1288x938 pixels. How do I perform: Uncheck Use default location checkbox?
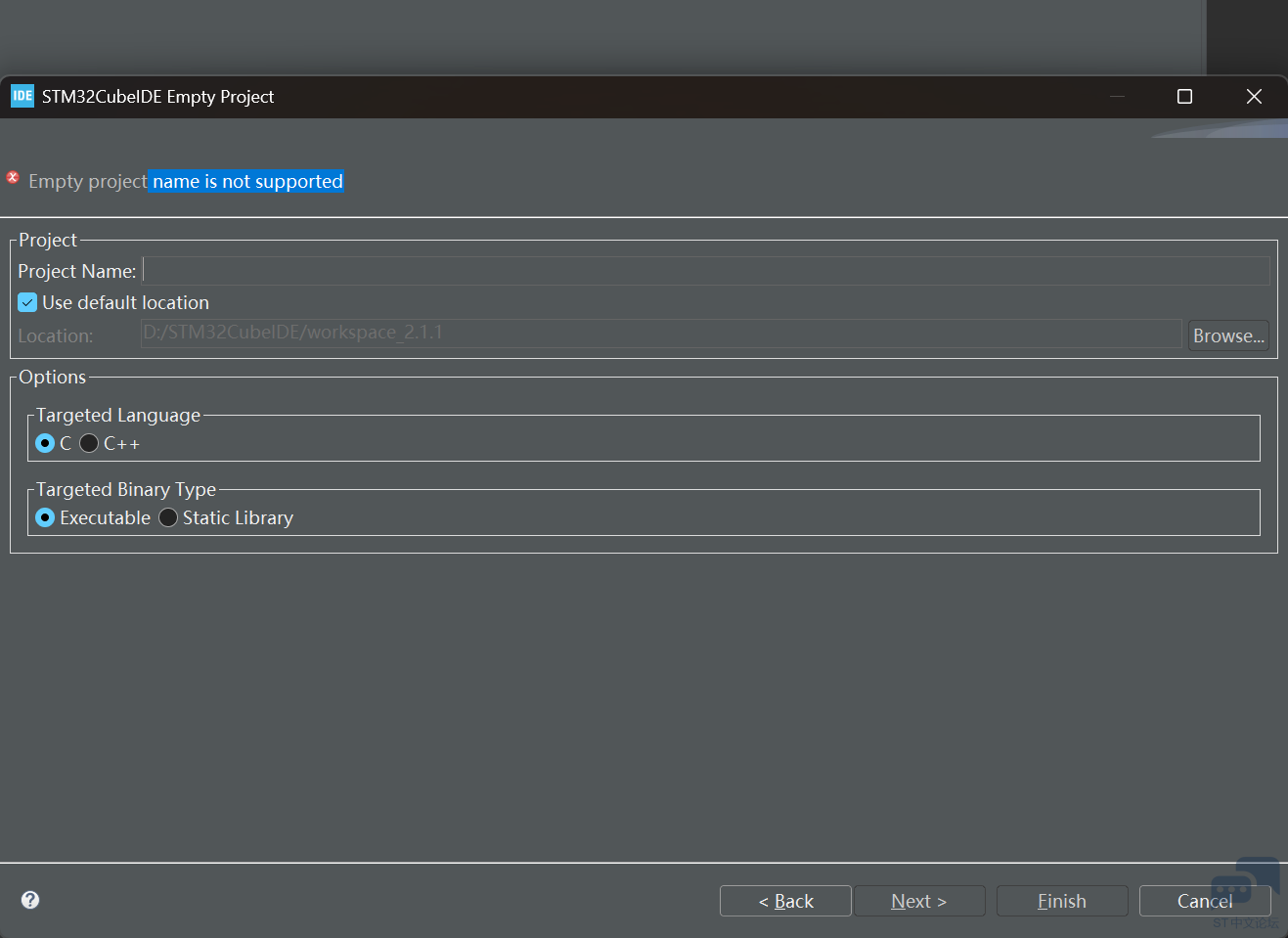coord(27,302)
